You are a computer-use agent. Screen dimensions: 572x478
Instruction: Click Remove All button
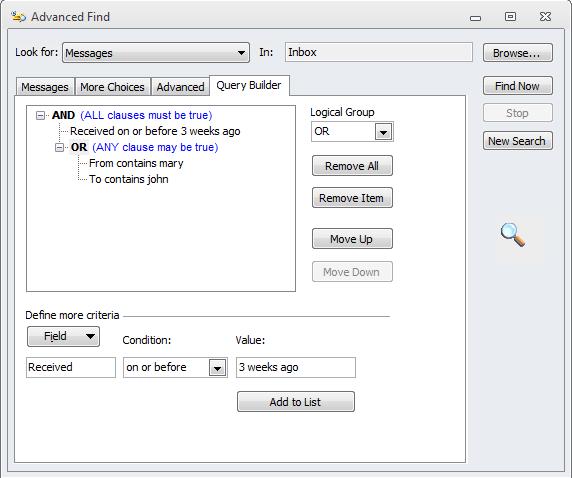coord(352,166)
